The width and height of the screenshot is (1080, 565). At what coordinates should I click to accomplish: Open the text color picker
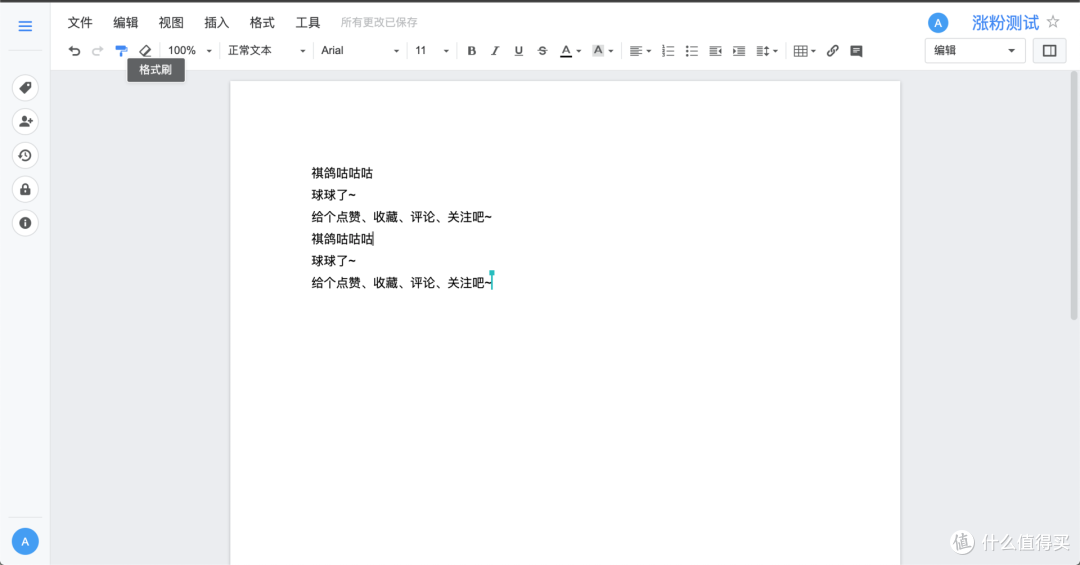point(570,51)
